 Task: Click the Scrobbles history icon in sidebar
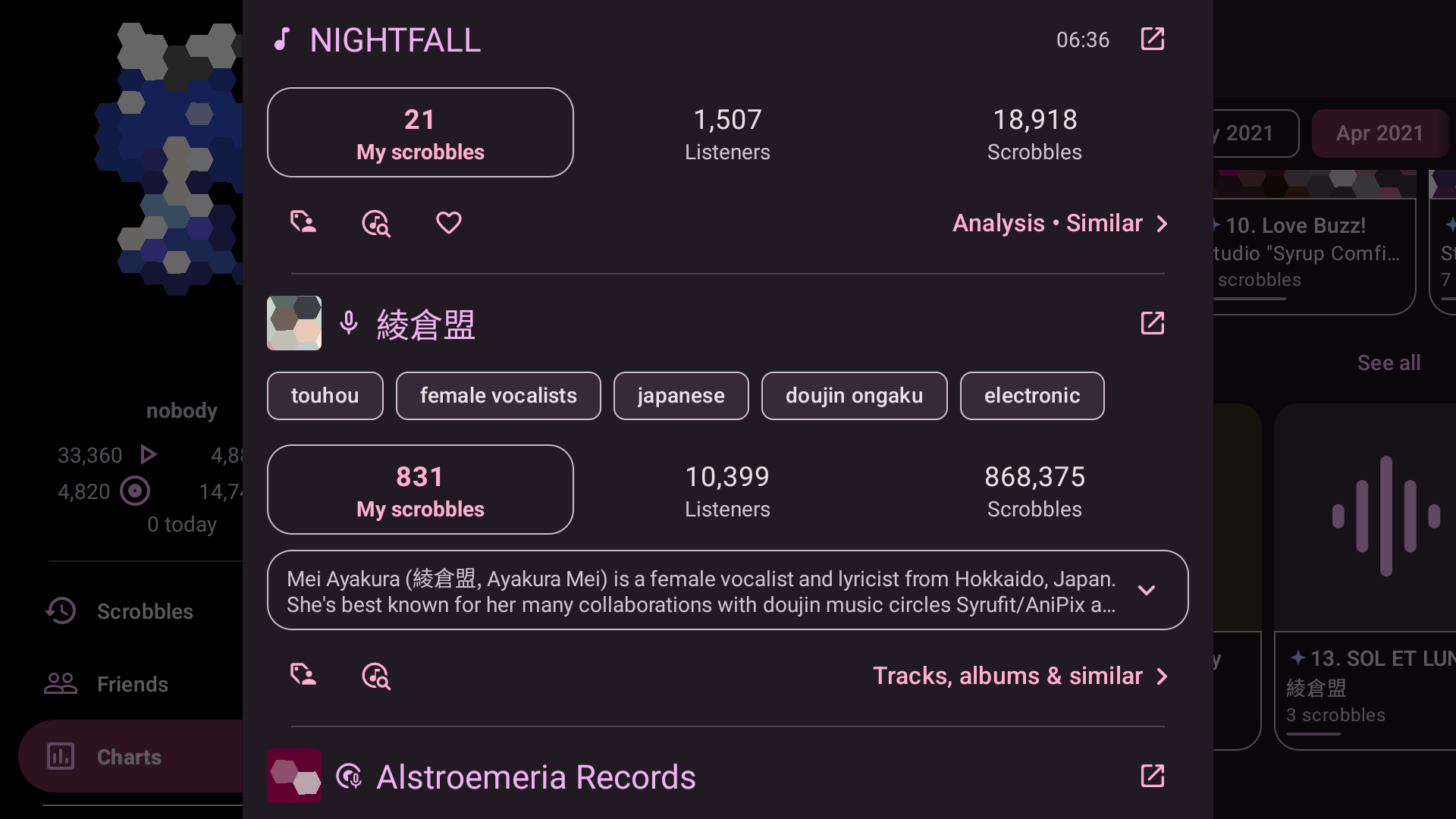click(x=61, y=611)
